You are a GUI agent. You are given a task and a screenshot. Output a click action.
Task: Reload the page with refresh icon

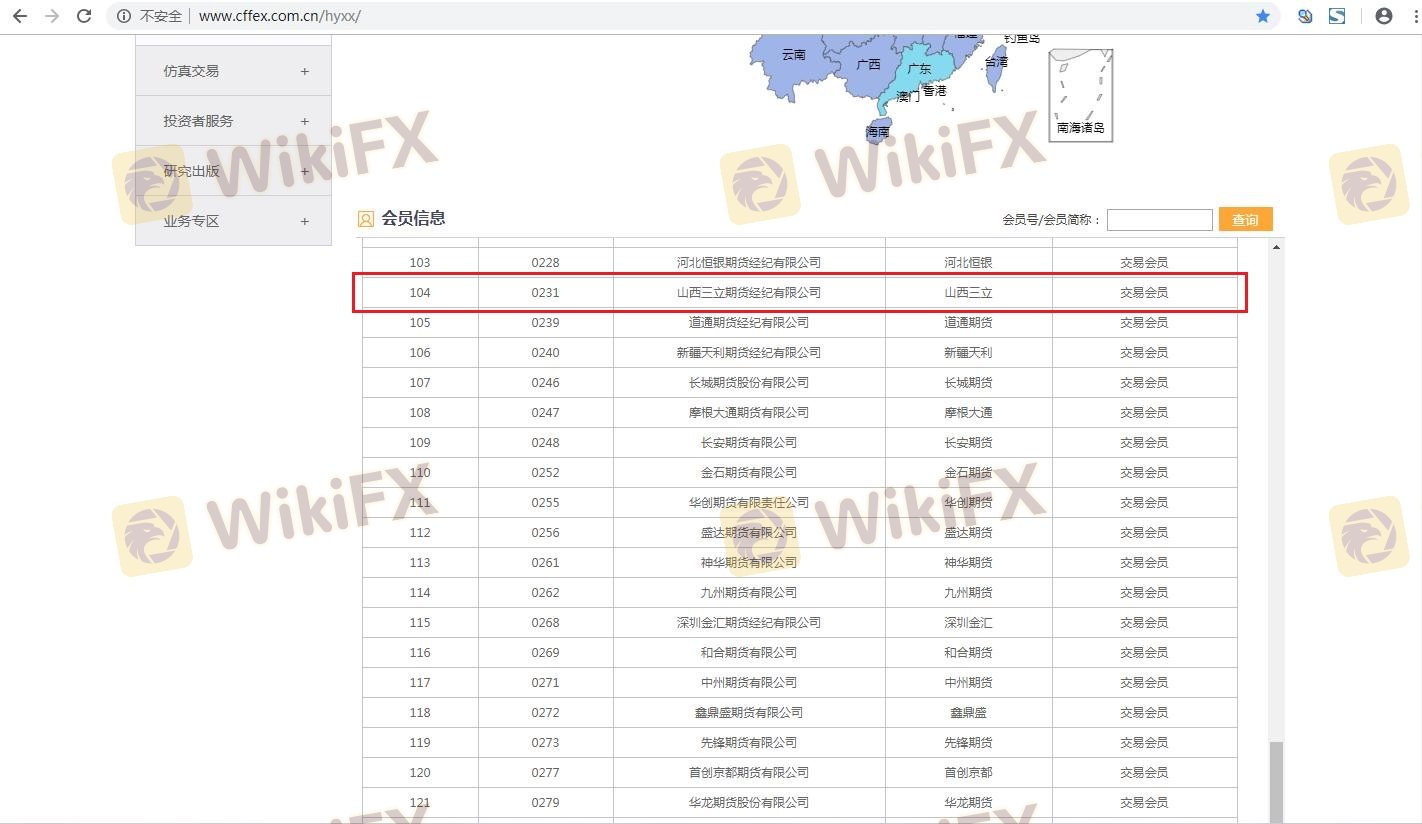[x=85, y=16]
